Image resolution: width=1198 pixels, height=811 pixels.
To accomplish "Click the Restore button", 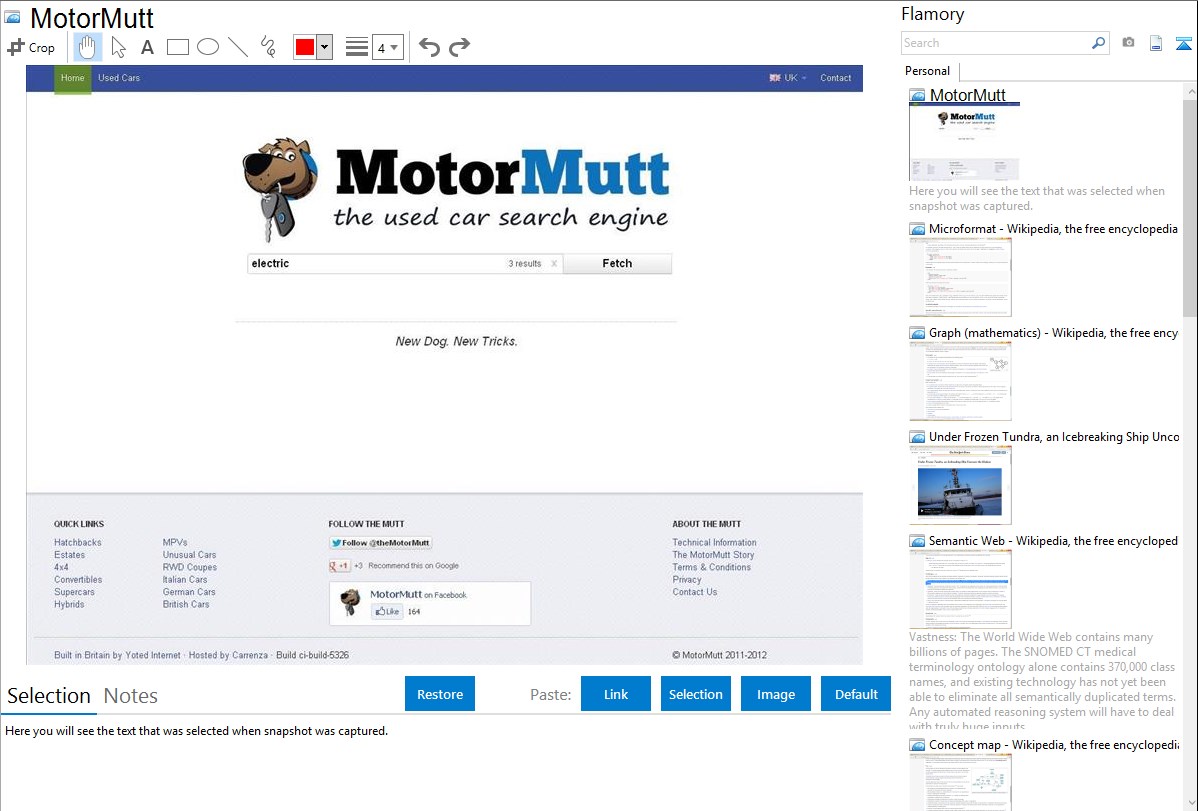I will click(x=440, y=694).
